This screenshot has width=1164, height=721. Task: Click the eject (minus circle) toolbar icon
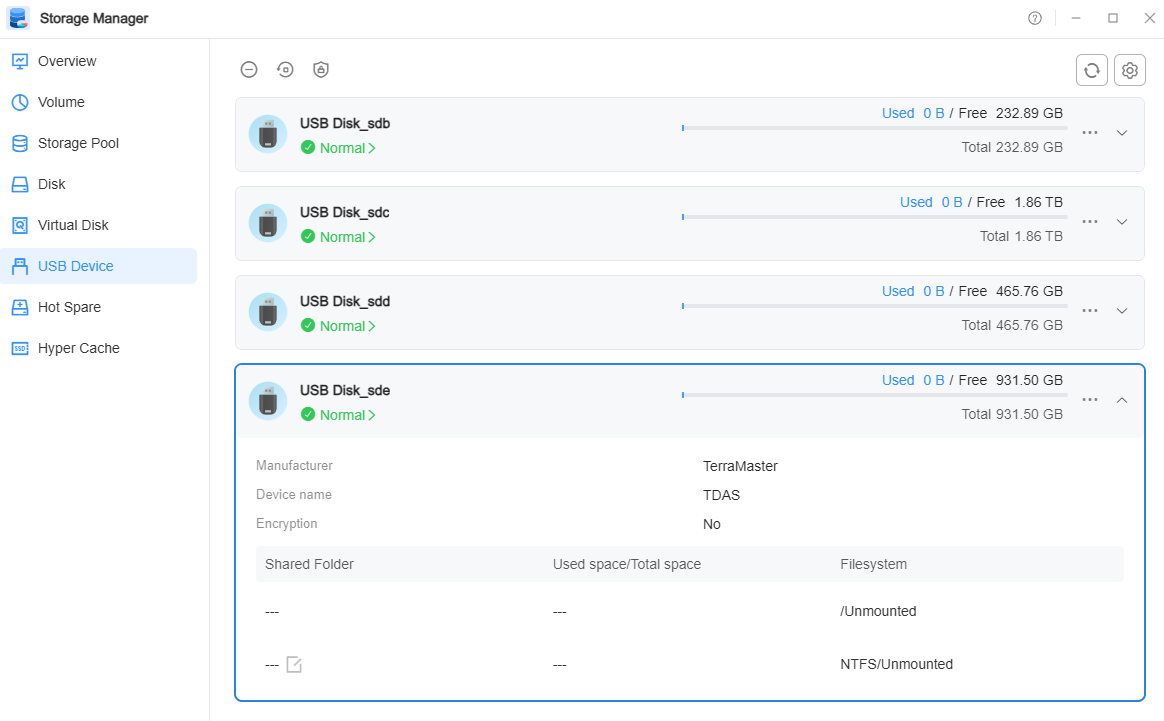[249, 70]
